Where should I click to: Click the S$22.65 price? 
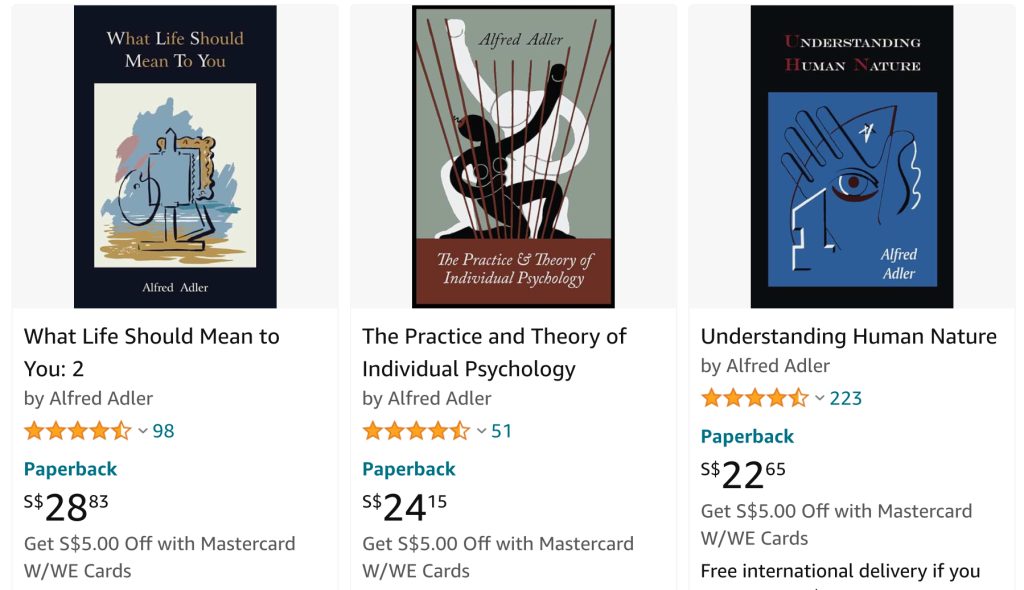pos(743,474)
